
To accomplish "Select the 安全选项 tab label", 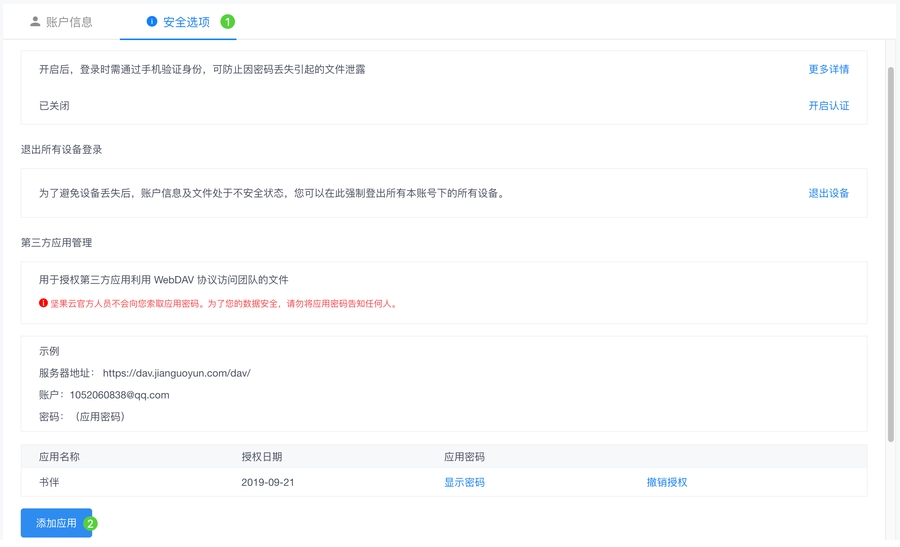I will 186,21.
